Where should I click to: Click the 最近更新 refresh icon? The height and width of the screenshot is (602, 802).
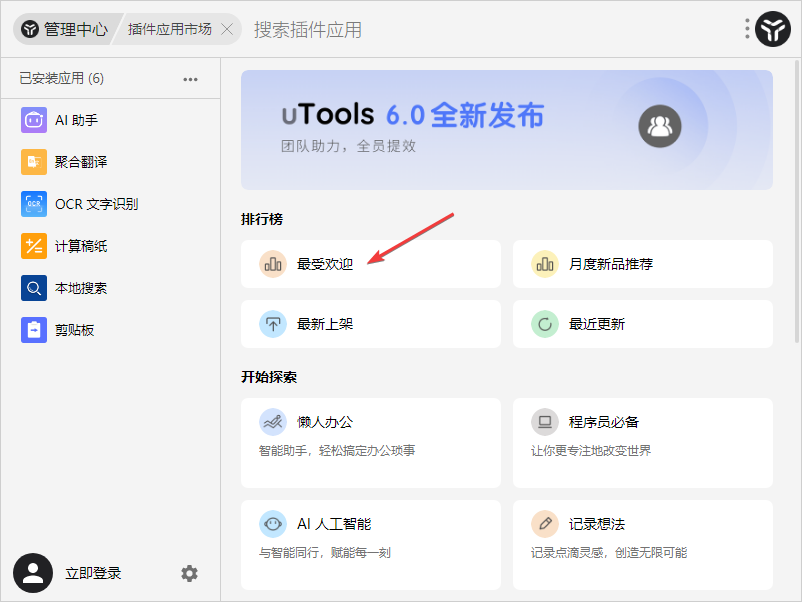[x=545, y=324]
